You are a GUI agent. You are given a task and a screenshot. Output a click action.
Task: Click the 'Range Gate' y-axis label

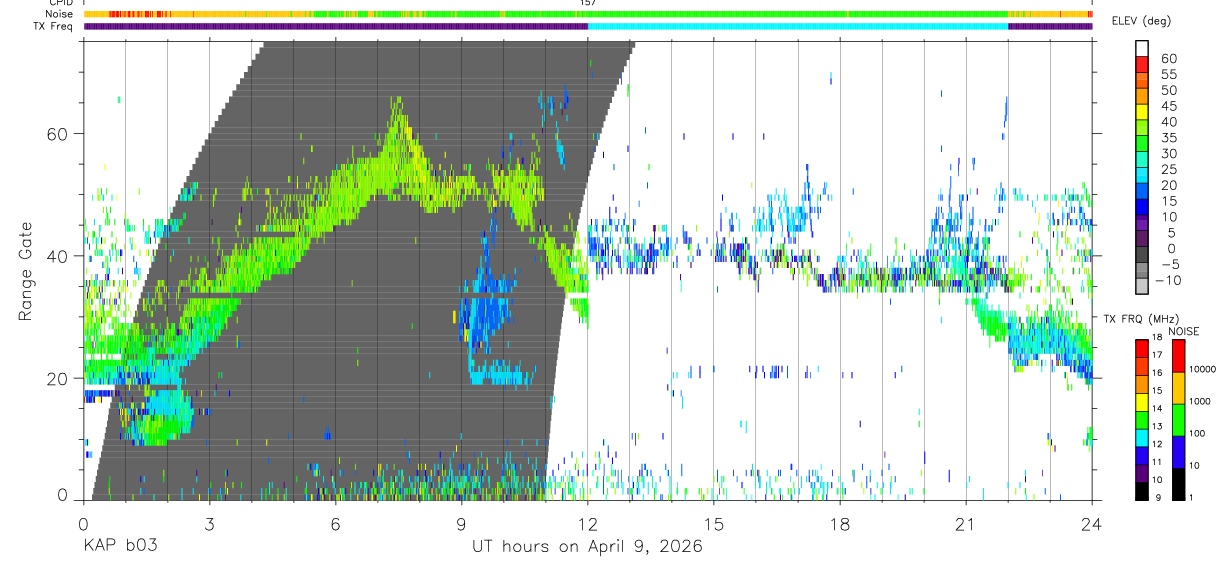pyautogui.click(x=25, y=271)
